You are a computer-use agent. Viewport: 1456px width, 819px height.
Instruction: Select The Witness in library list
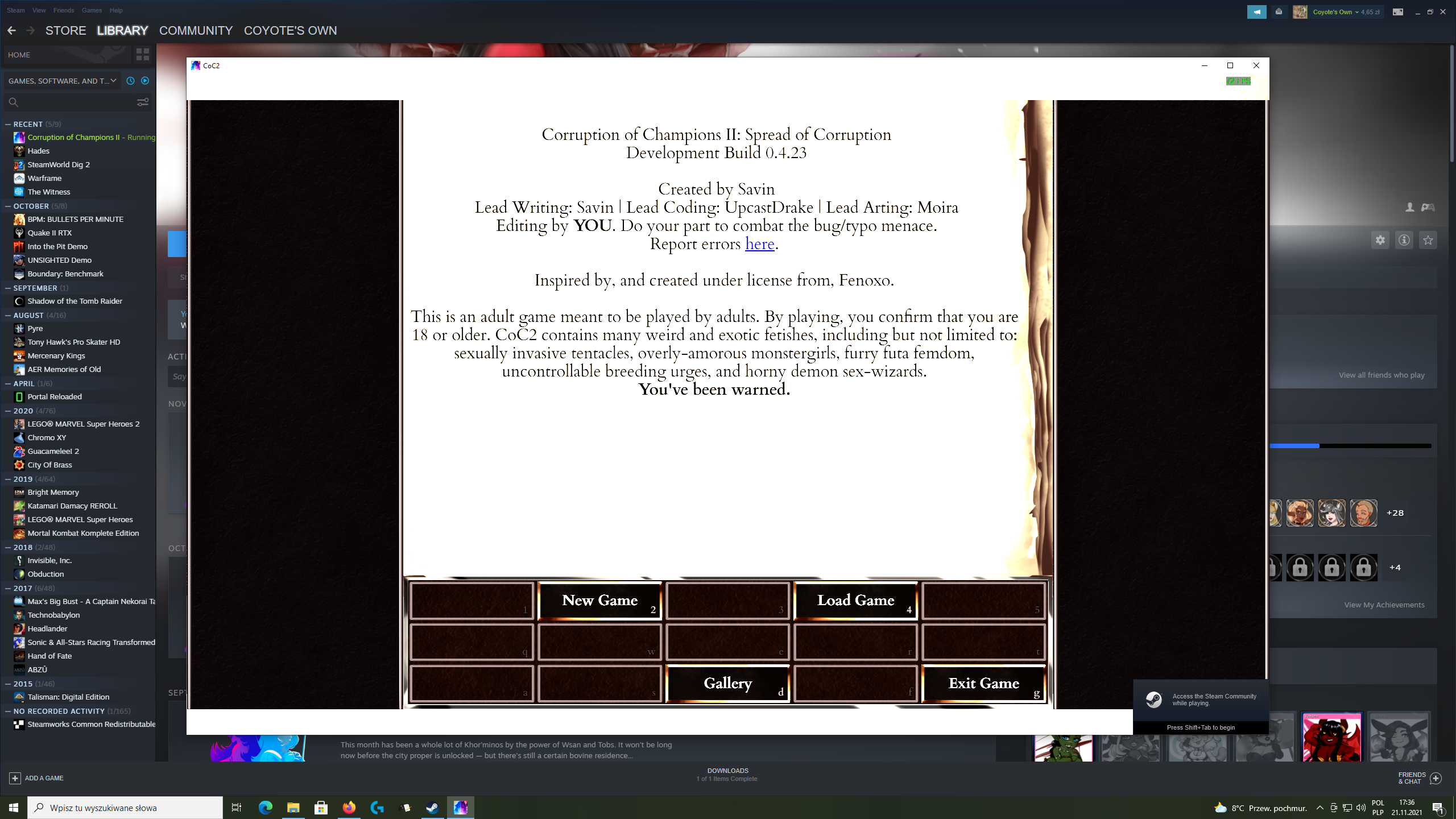coord(49,192)
